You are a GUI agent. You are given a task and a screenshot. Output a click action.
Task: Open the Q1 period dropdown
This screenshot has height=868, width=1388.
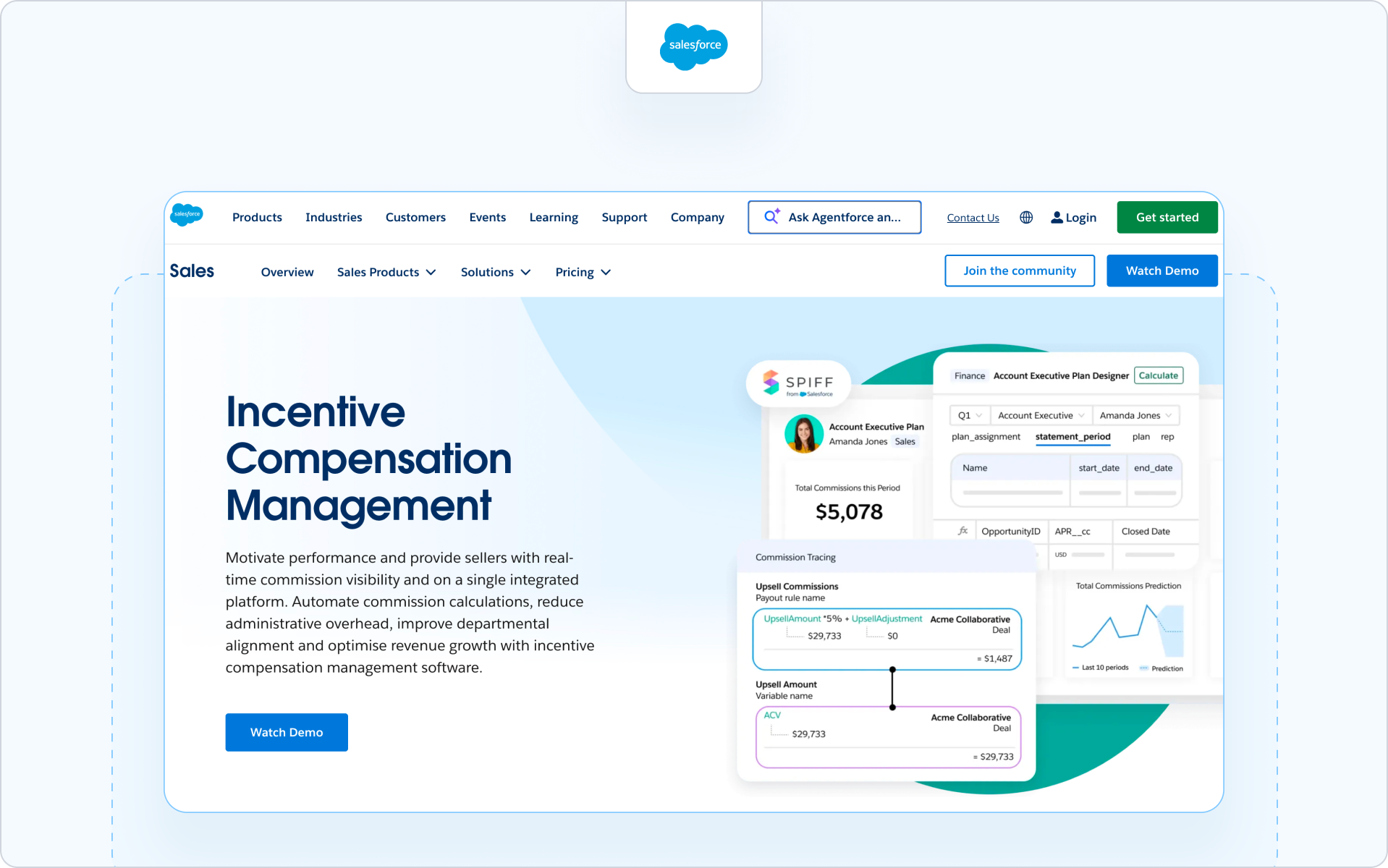coord(970,415)
